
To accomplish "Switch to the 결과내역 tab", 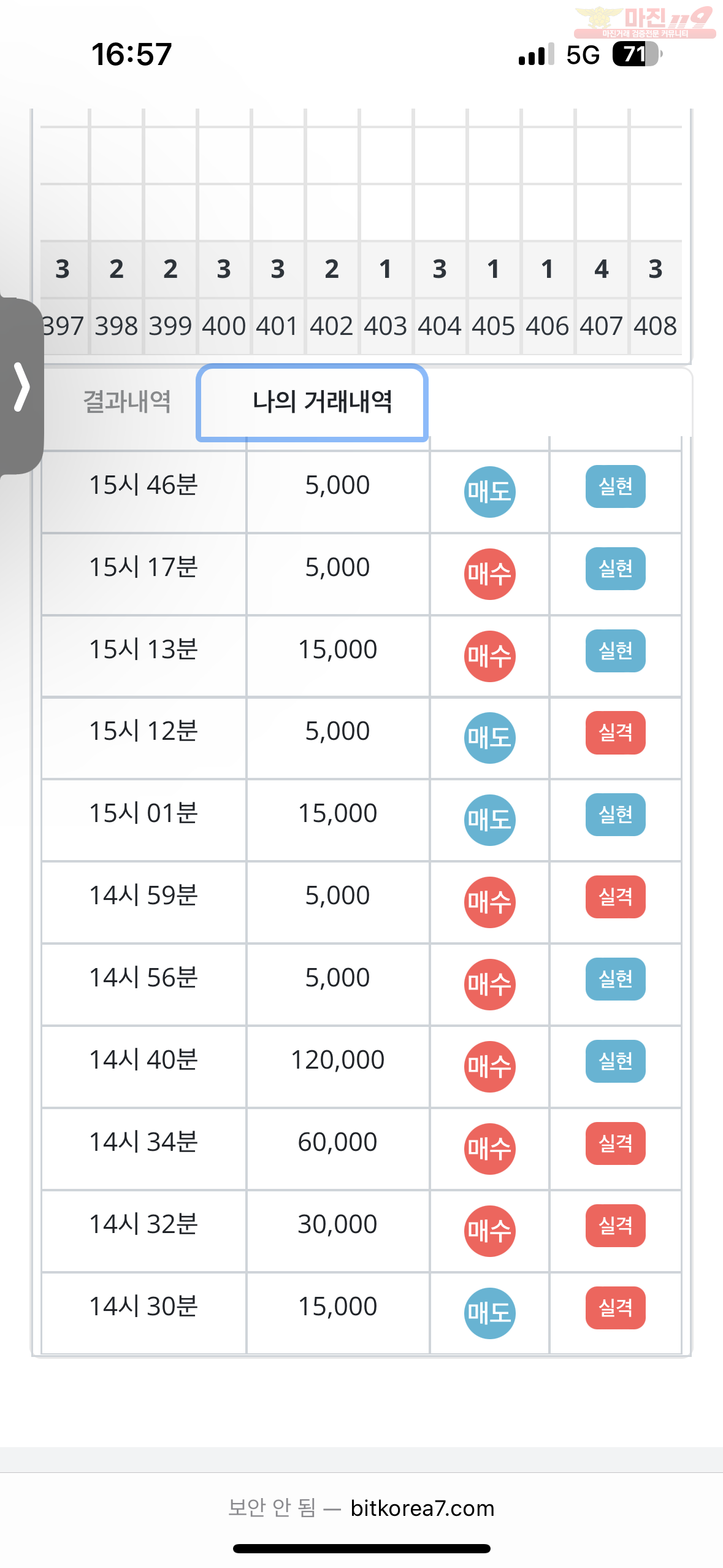I will [127, 402].
